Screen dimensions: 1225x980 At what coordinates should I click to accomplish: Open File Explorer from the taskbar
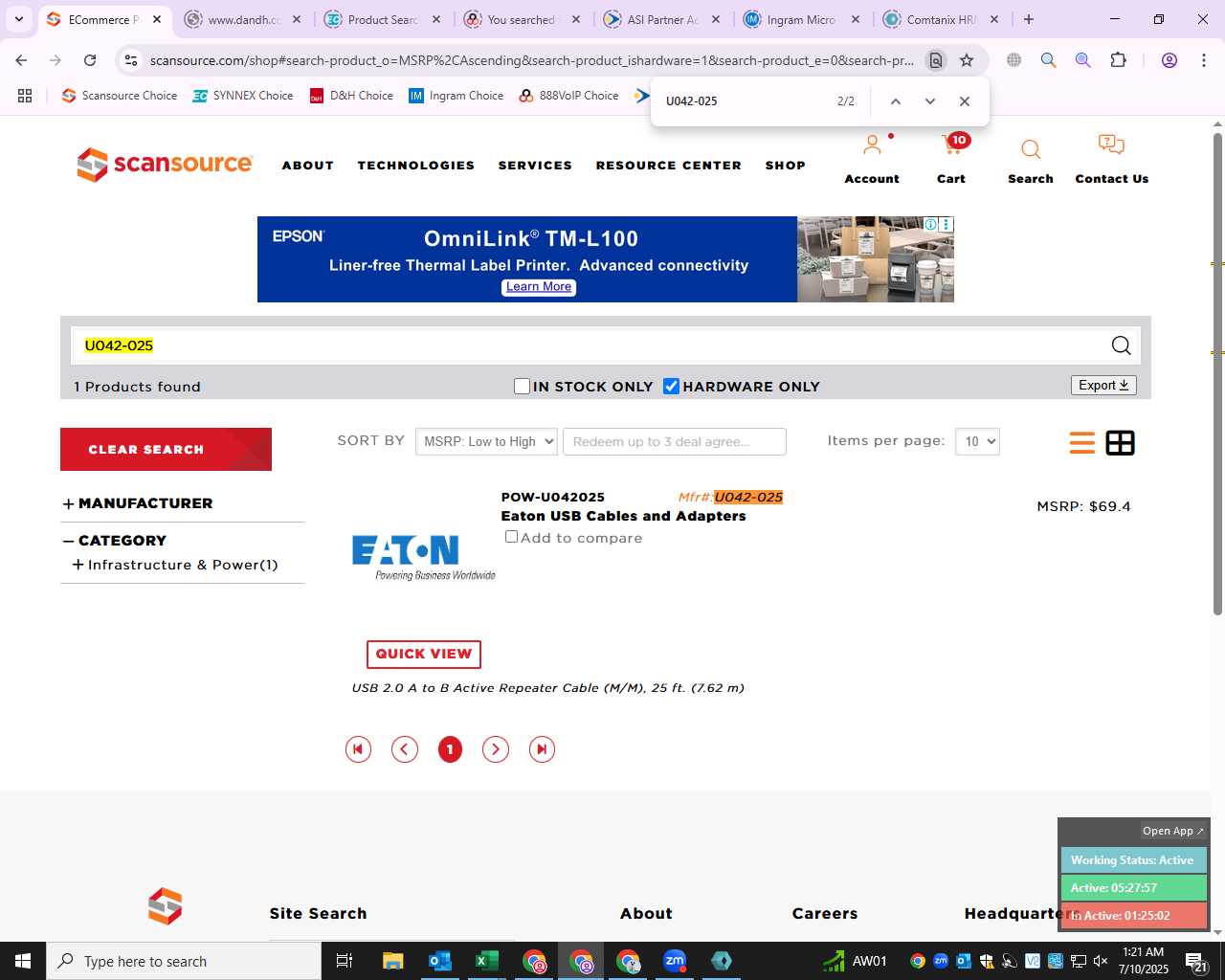pyautogui.click(x=392, y=961)
